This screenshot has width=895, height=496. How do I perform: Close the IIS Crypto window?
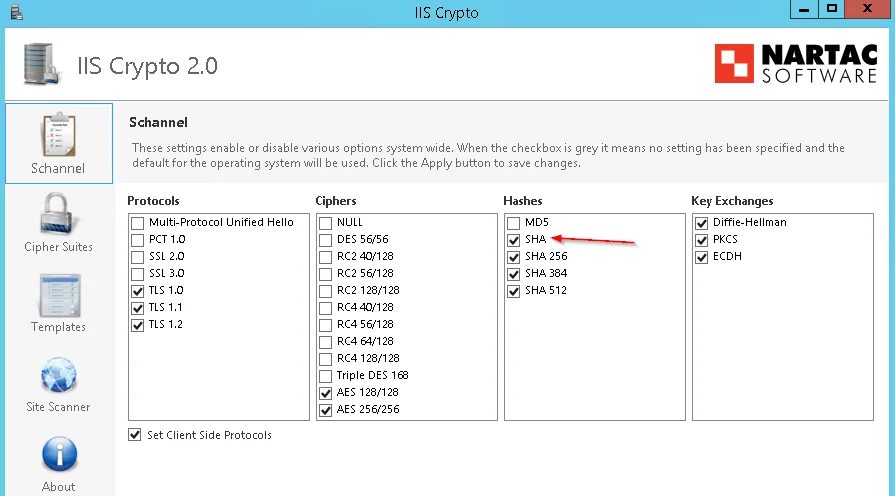(x=867, y=9)
